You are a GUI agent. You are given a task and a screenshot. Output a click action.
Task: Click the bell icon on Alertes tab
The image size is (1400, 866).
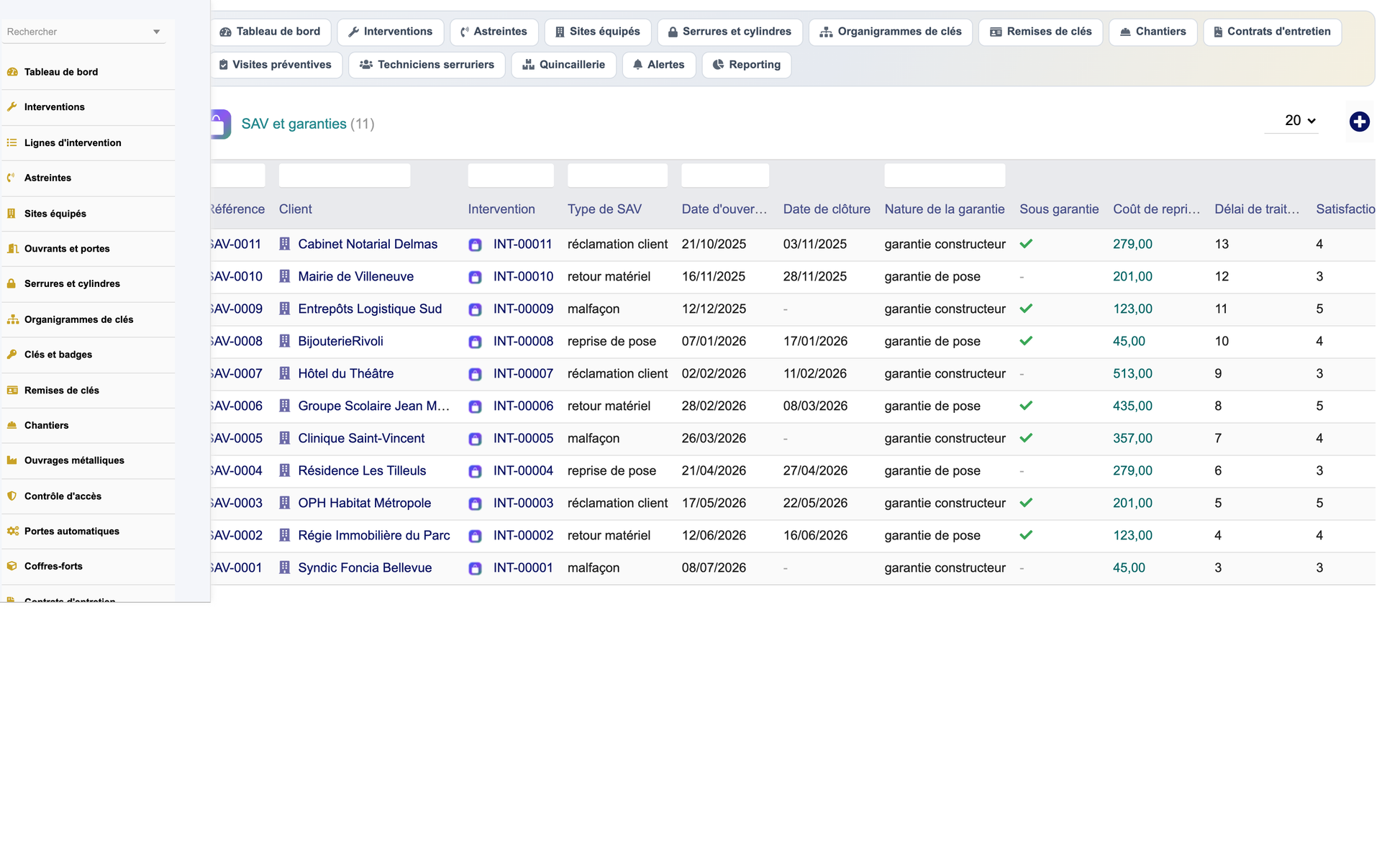pos(637,65)
